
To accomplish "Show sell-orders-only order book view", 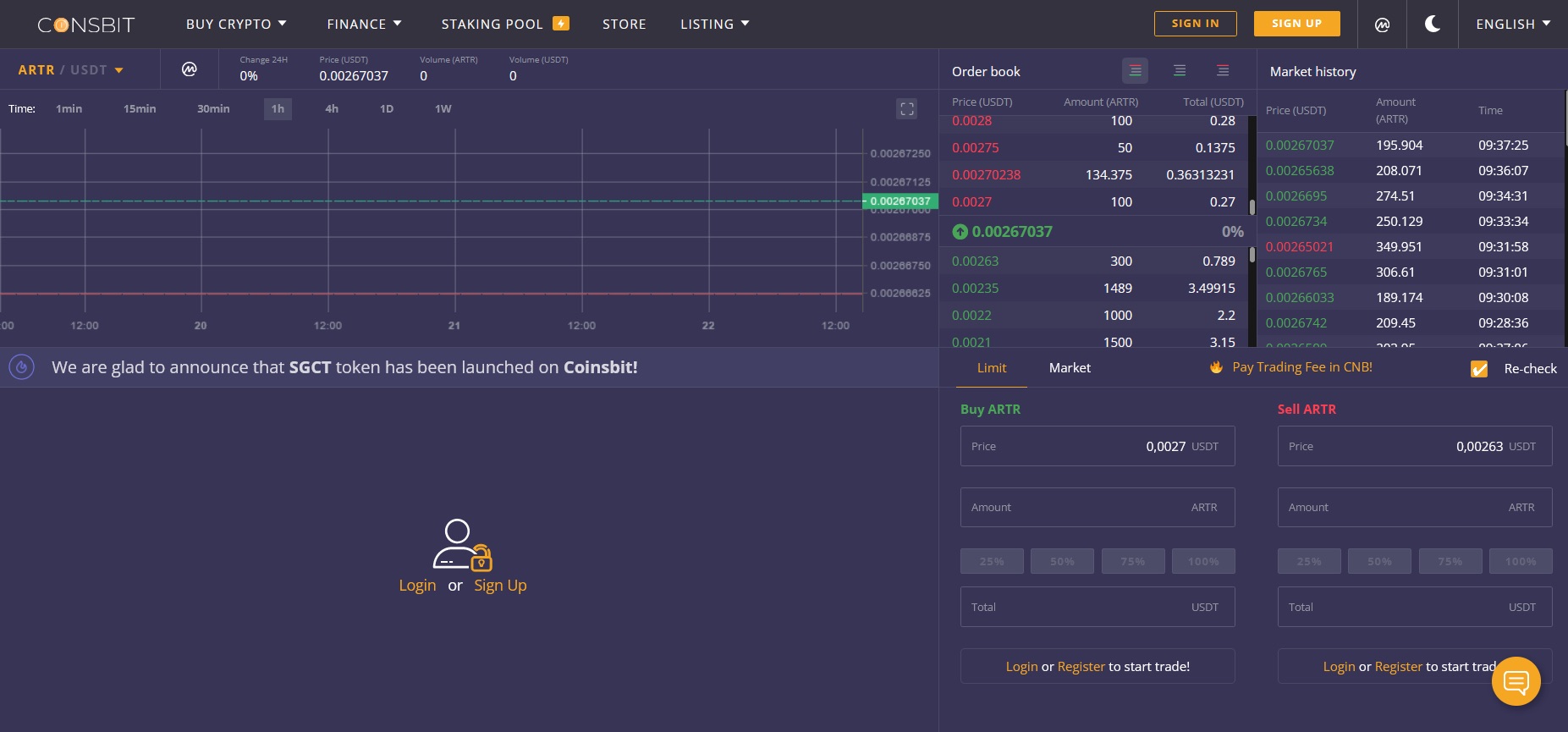I will tap(1223, 70).
